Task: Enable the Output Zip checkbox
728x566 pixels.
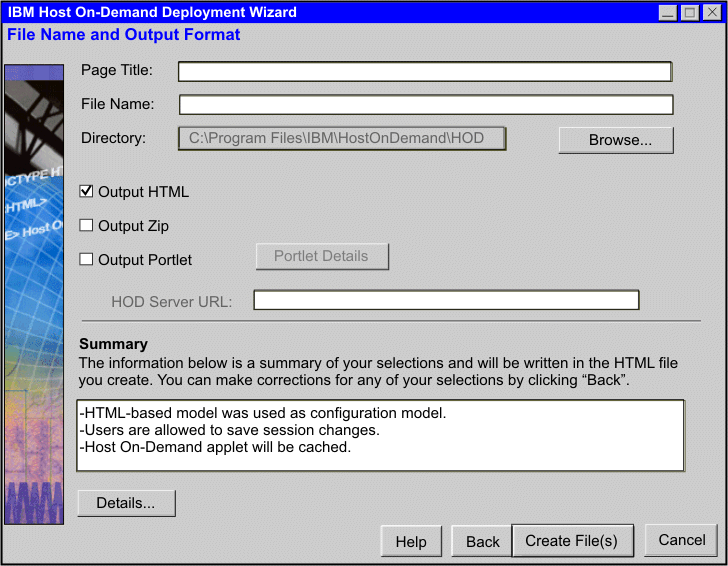Action: pyautogui.click(x=86, y=225)
